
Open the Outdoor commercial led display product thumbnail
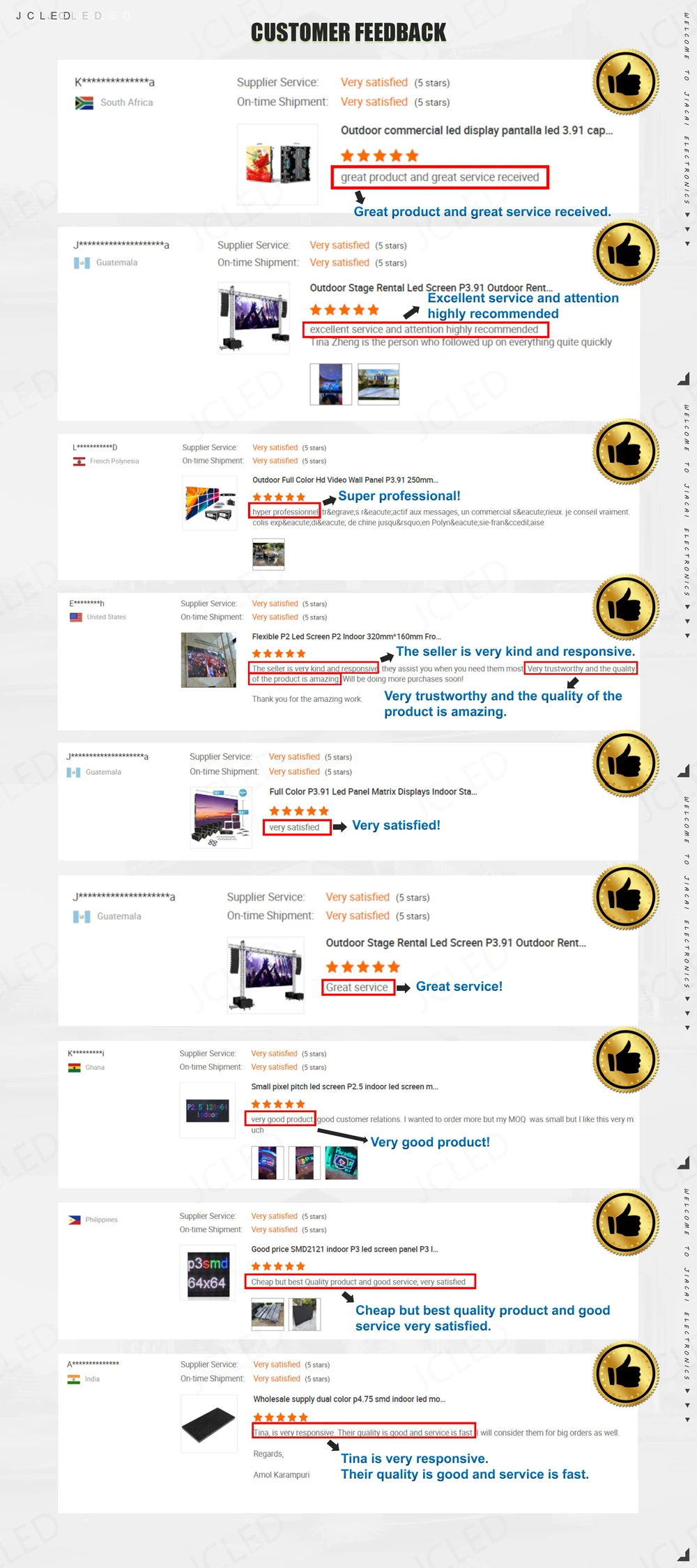point(277,164)
